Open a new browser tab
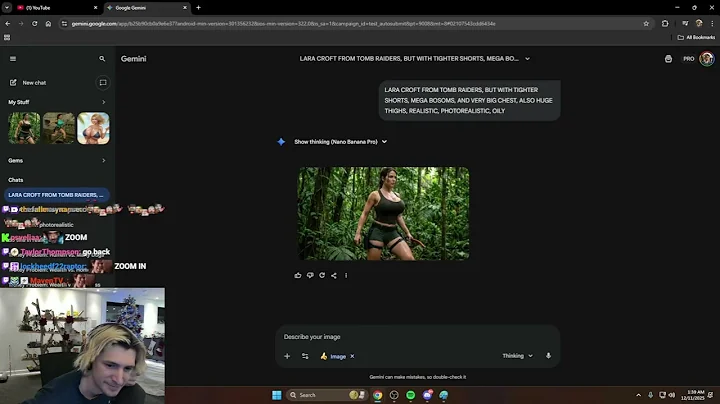The image size is (720, 404). click(x=198, y=8)
